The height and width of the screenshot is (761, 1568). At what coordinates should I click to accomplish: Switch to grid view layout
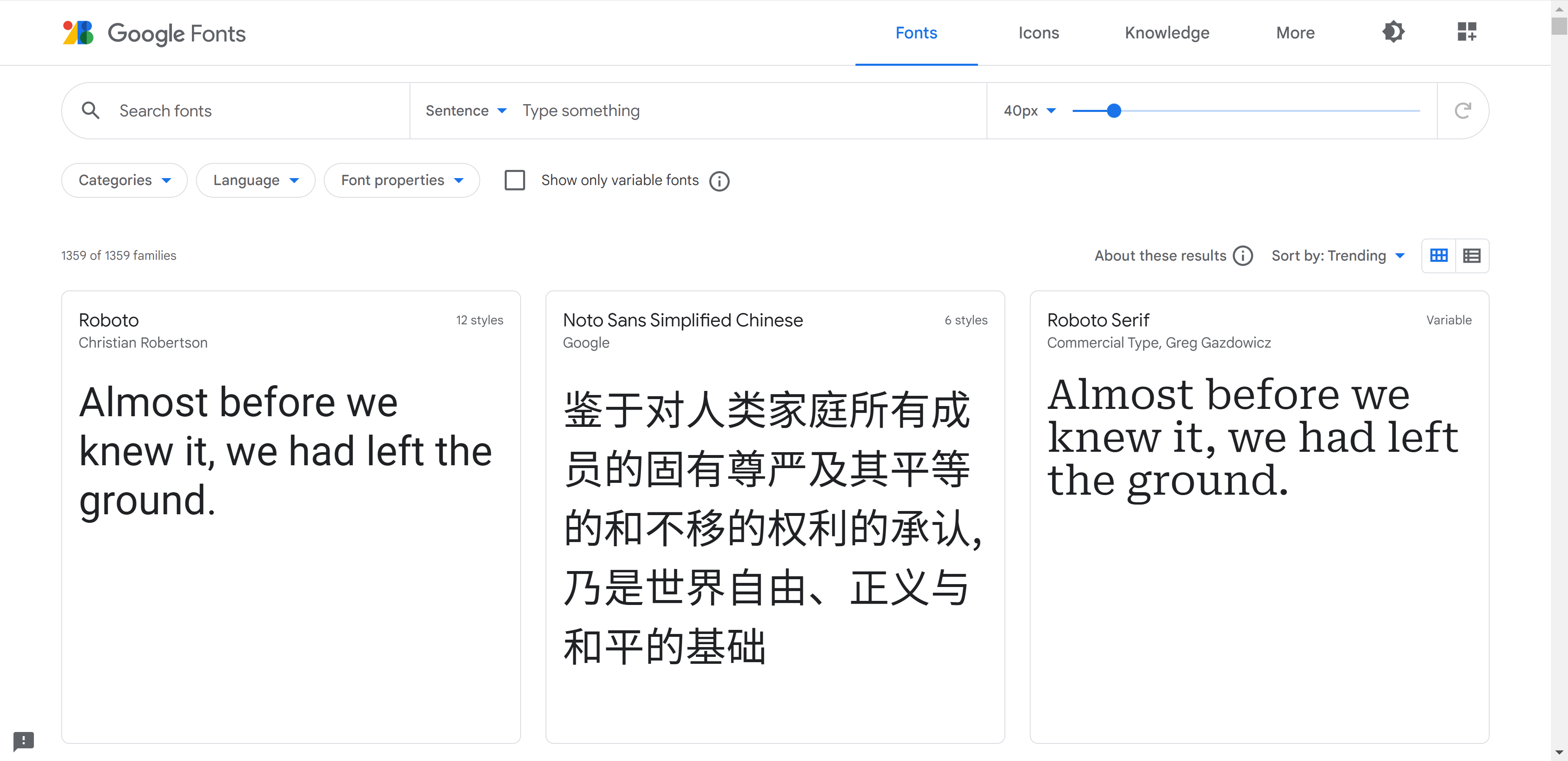(1439, 256)
